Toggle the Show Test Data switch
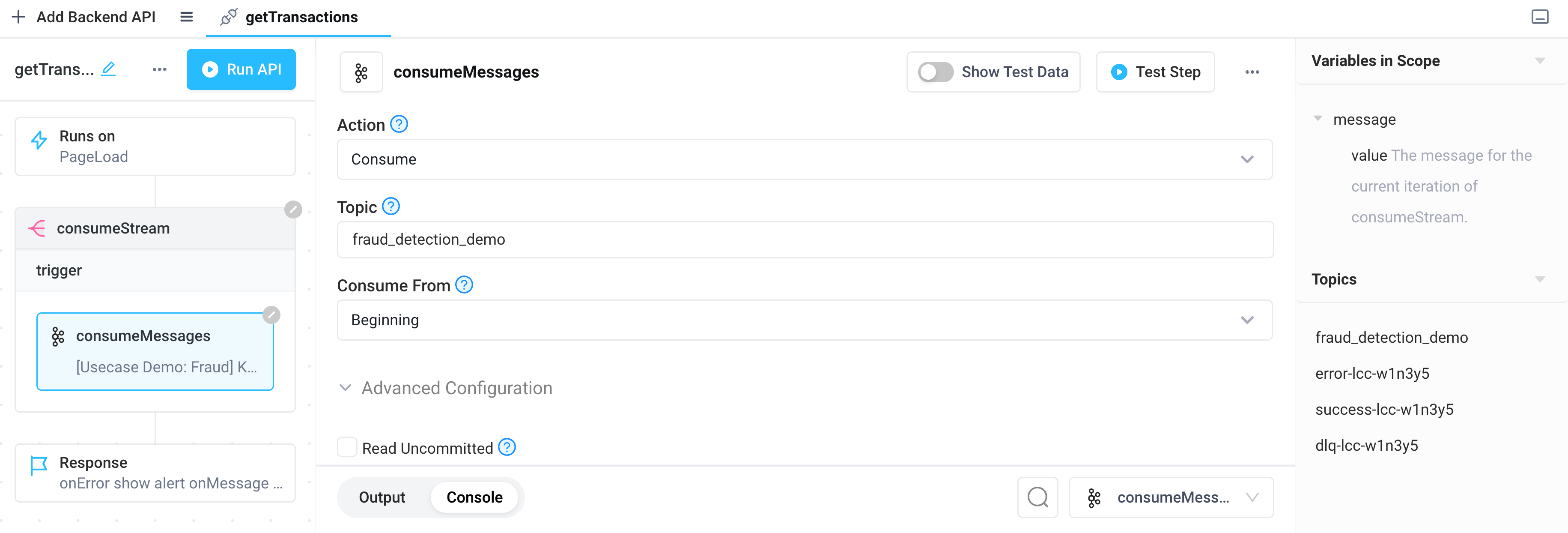The height and width of the screenshot is (533, 1568). tap(935, 72)
